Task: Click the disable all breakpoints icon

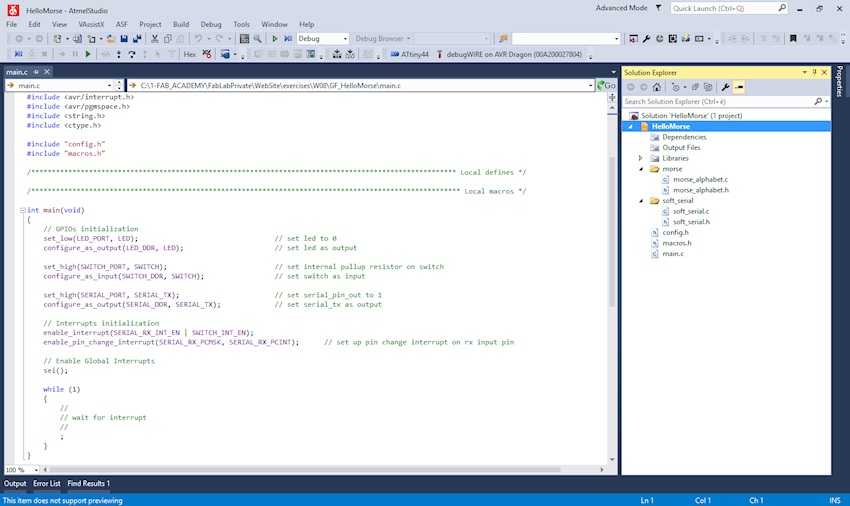Action: (207, 54)
